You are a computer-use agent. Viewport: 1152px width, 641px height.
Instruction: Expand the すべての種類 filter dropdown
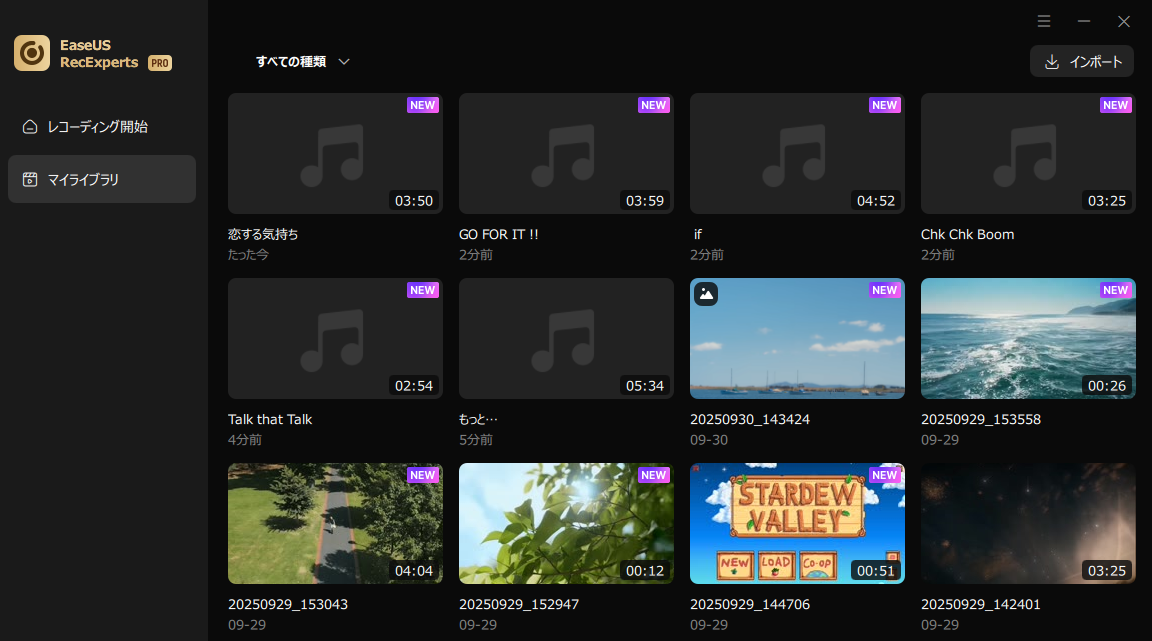302,62
